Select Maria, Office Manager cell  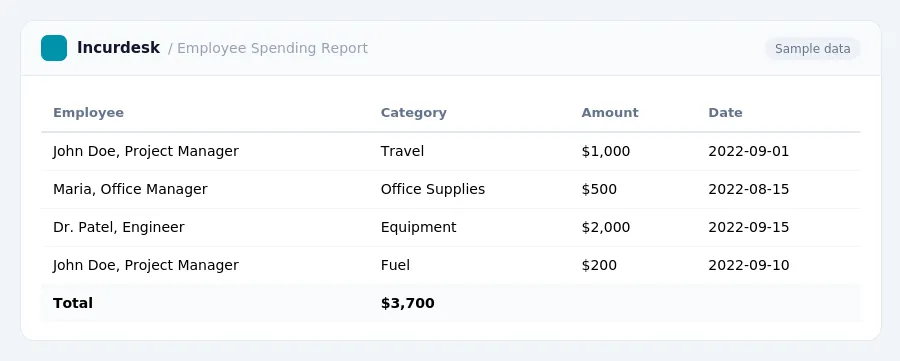pyautogui.click(x=130, y=189)
